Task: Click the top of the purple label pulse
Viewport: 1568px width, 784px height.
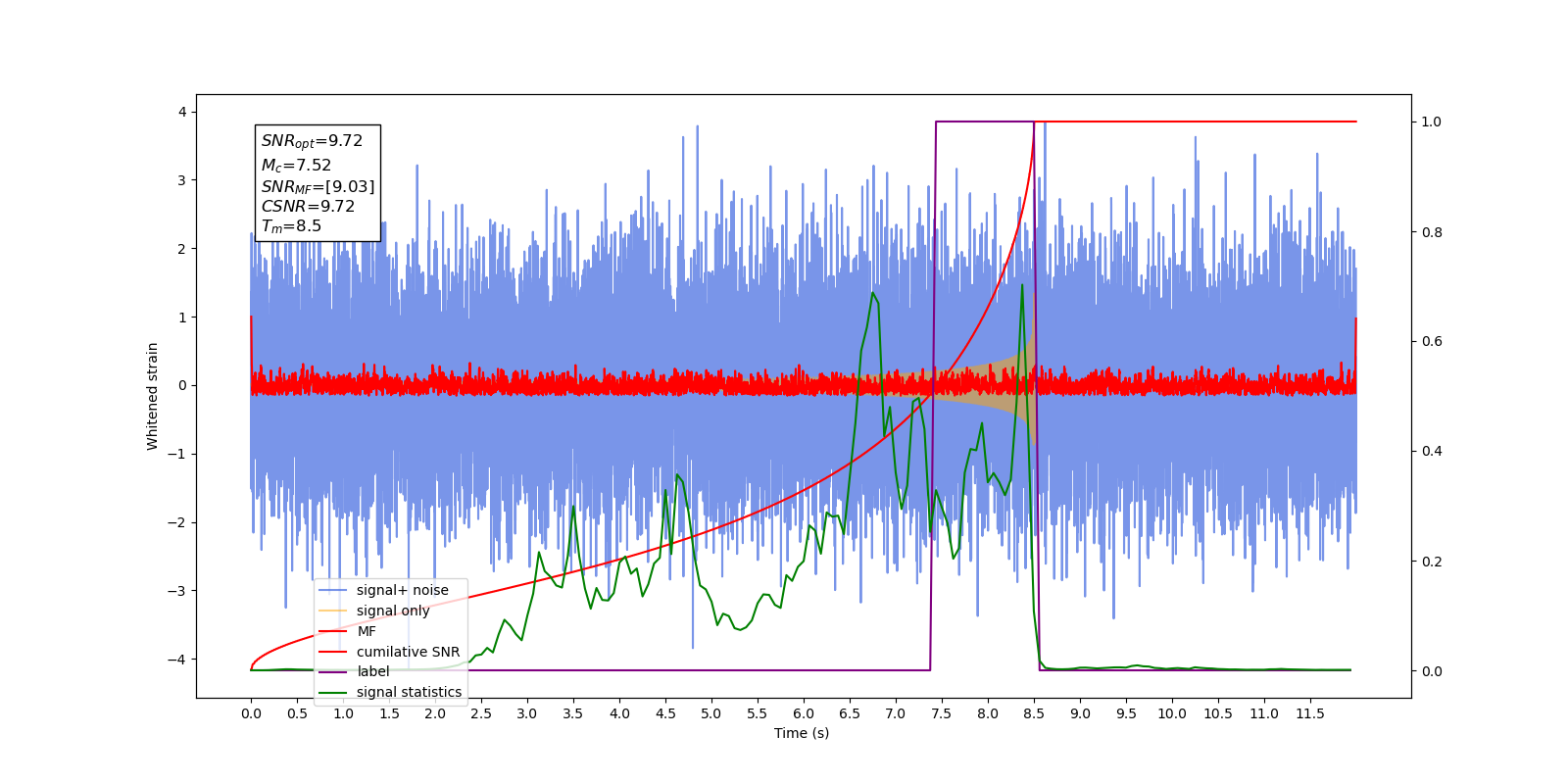Action: tap(985, 122)
